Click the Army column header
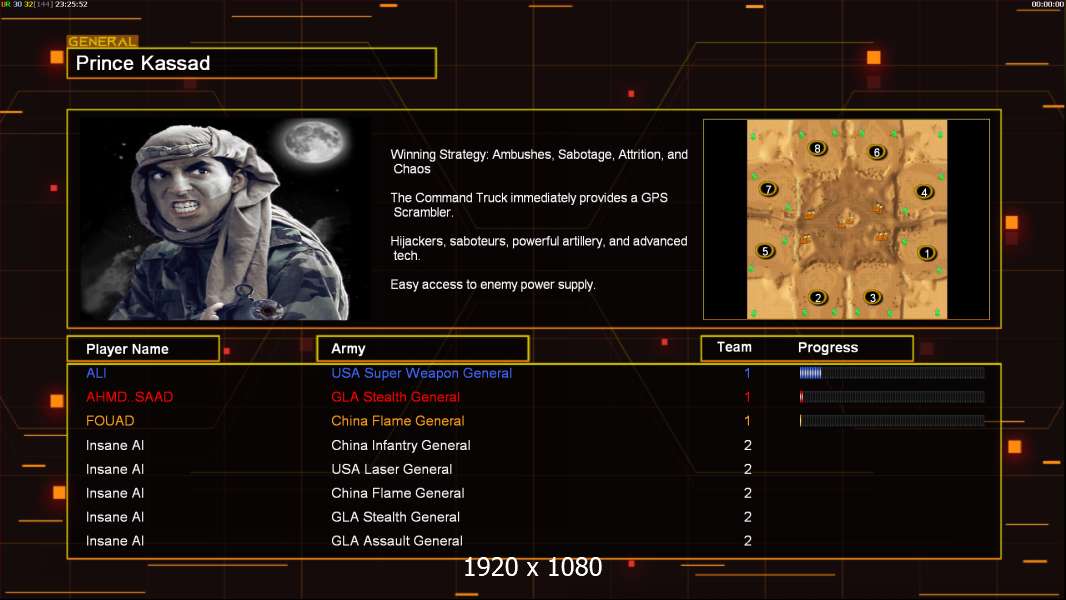This screenshot has height=600, width=1066. [x=423, y=349]
